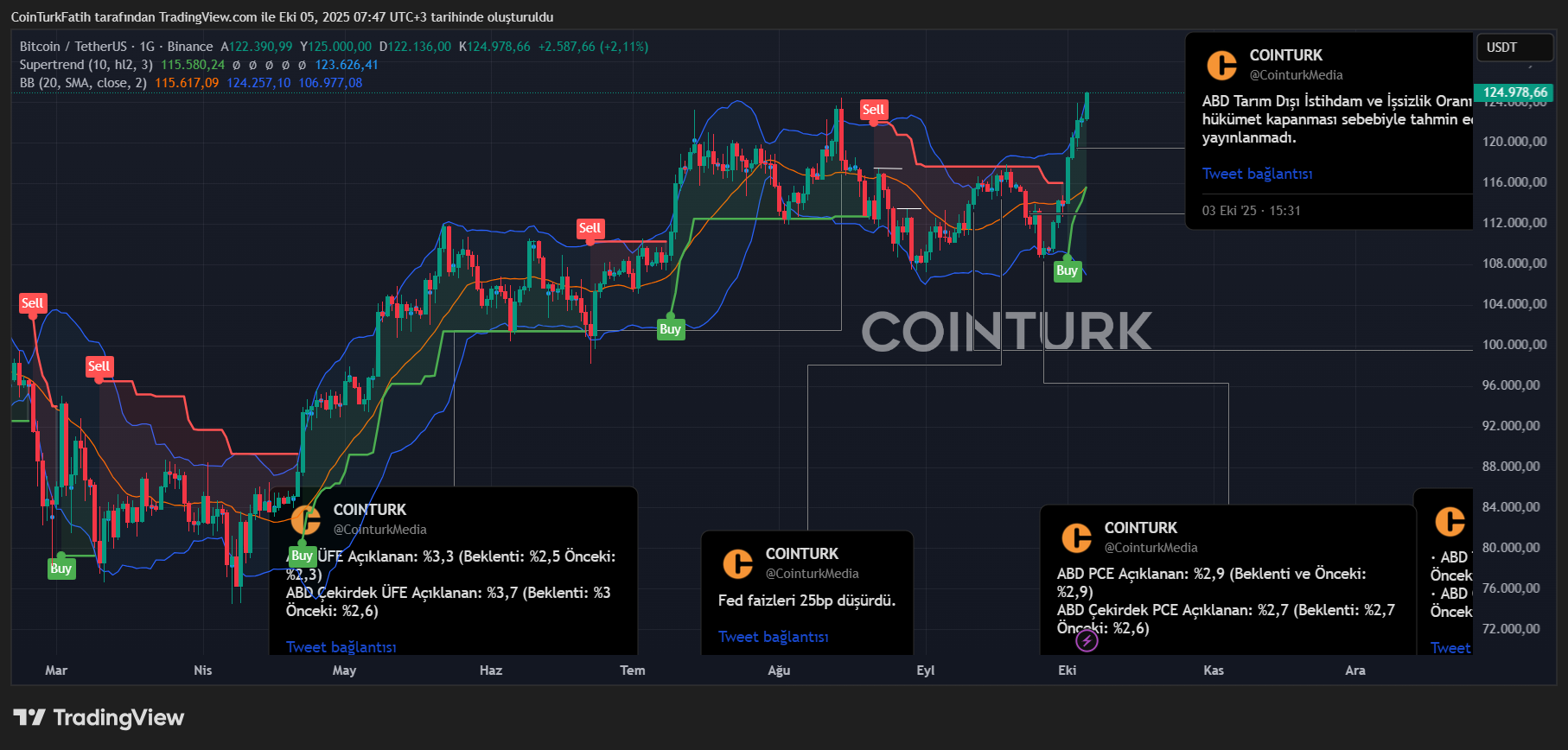
Task: Click COINTURK avatar on the Tarım Dışı İstihdam tweet
Action: [1221, 65]
